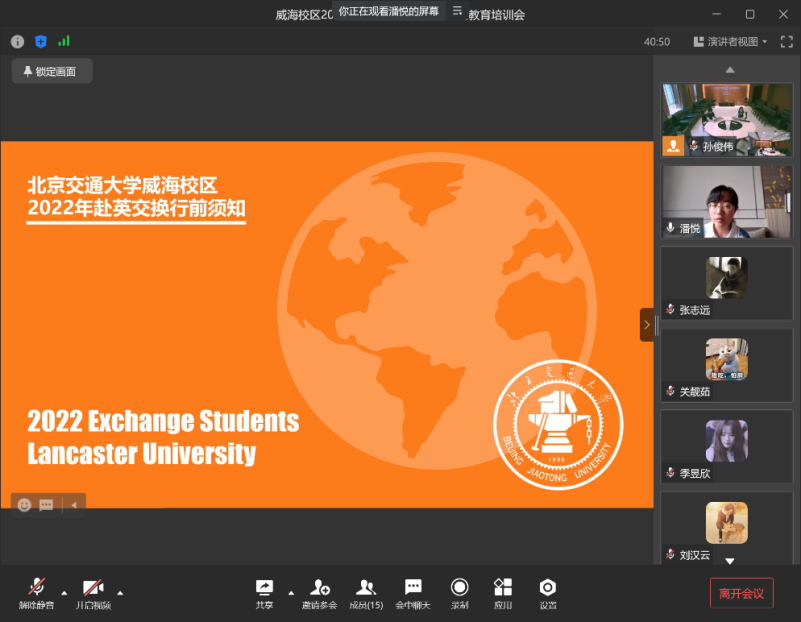Open the members (15) list
This screenshot has height=622, width=801.
click(366, 588)
